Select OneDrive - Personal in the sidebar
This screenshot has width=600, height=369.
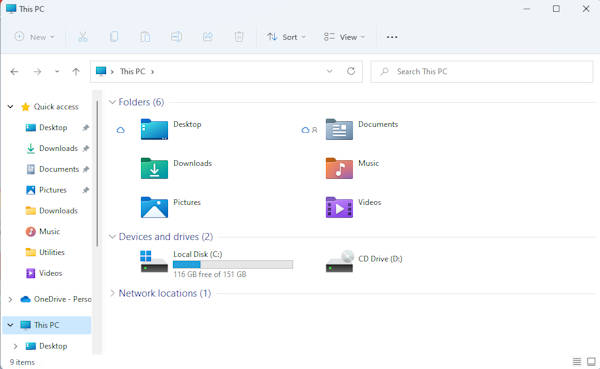pyautogui.click(x=55, y=299)
